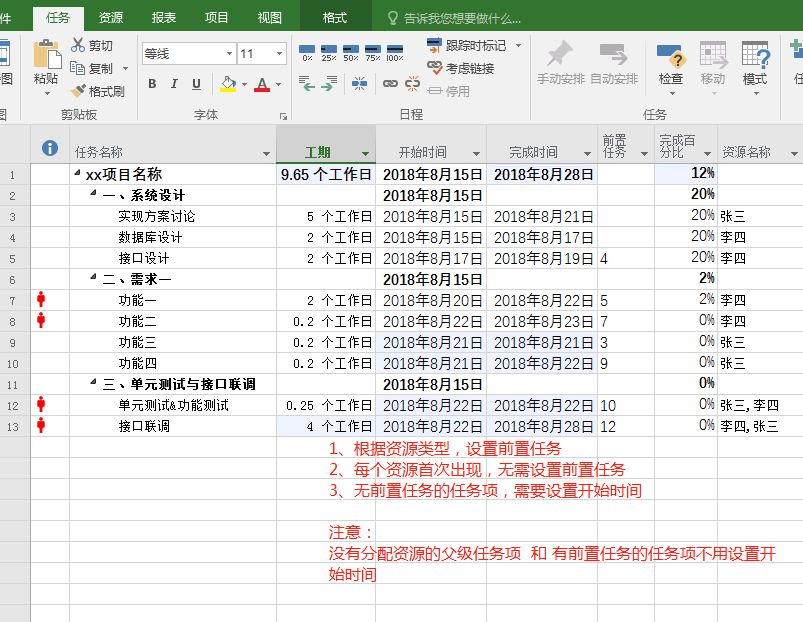The image size is (803, 622).
Task: Select the 2018年8月28日 finish cell of 接口联调
Action: 542,426
